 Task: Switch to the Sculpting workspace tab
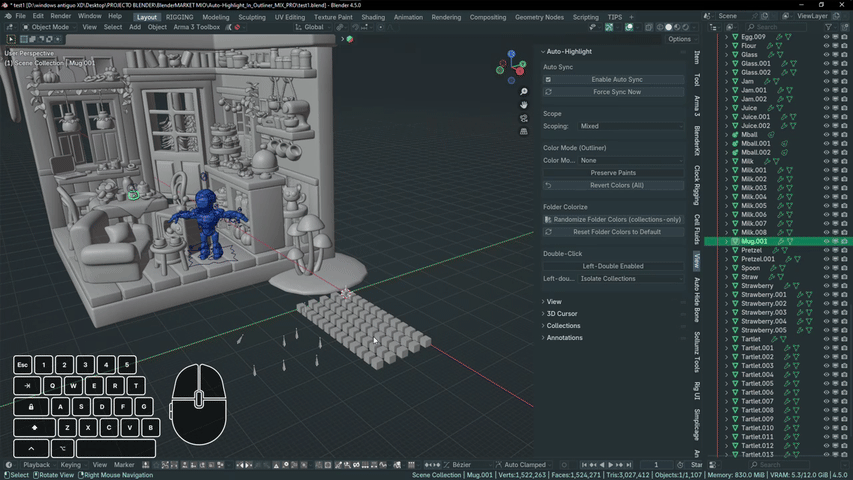point(252,17)
